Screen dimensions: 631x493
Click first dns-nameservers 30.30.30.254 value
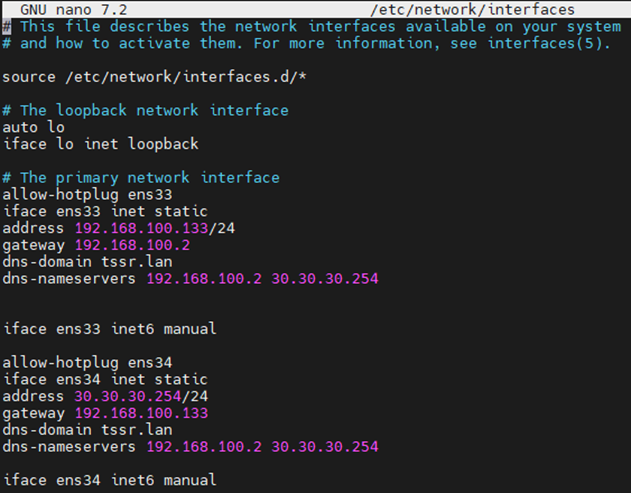point(325,278)
